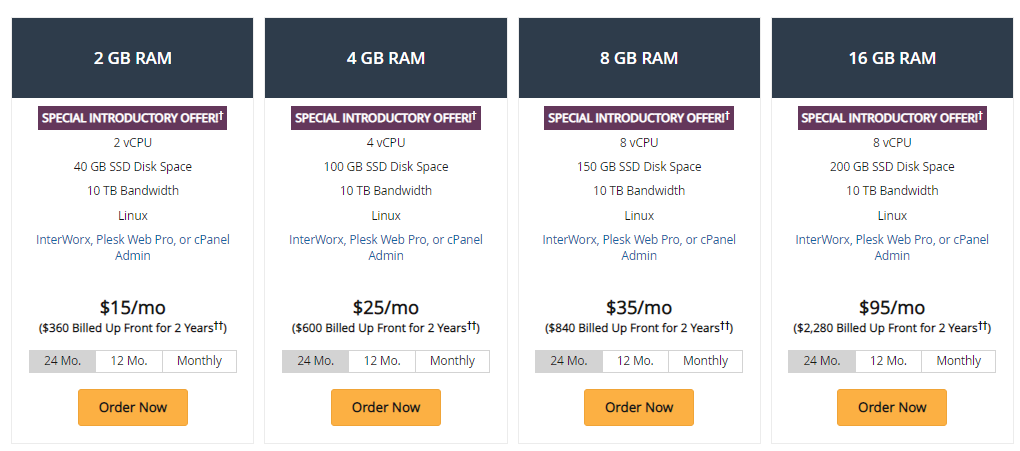Switch 8 GB plan to Monthly billing

coord(705,361)
